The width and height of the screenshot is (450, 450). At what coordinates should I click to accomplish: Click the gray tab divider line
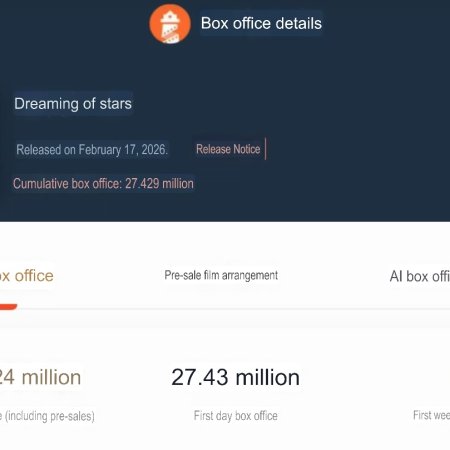233,309
